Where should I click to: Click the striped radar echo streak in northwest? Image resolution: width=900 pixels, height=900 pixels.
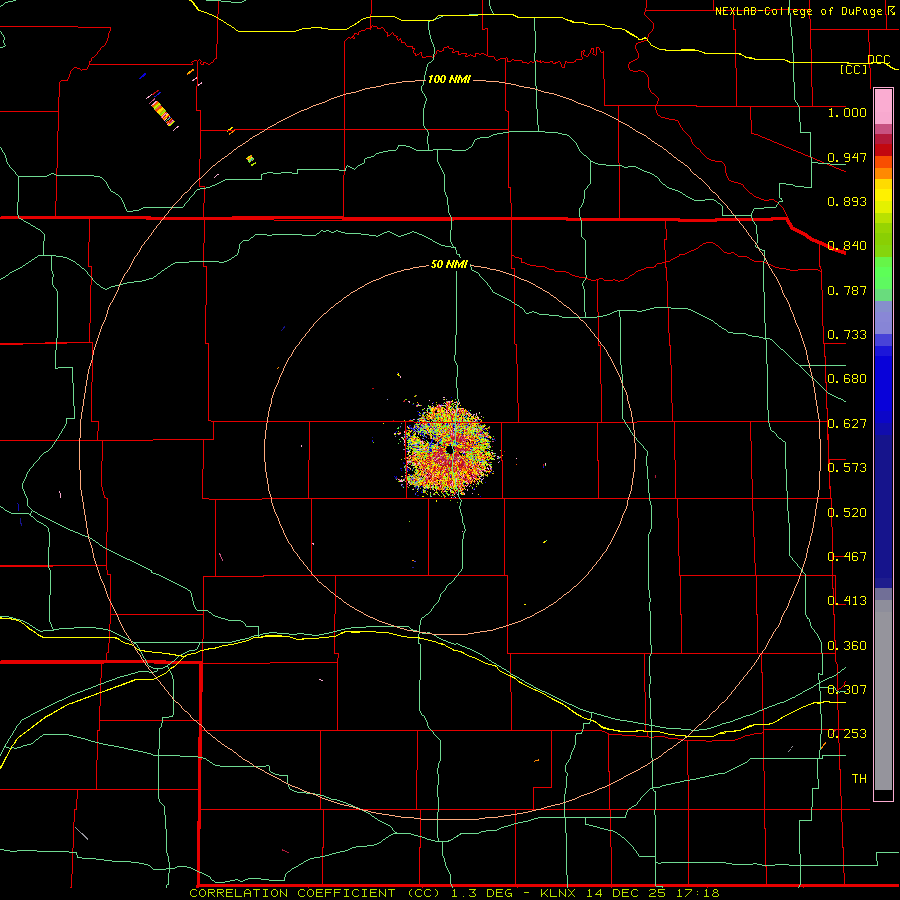point(162,112)
